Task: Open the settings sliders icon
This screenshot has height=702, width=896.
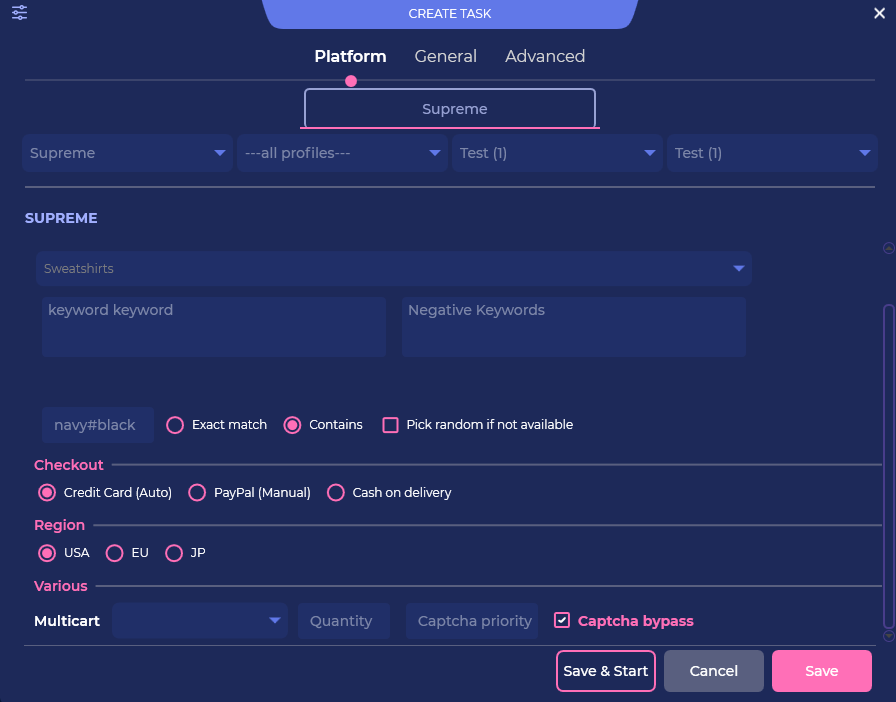Action: pos(19,13)
